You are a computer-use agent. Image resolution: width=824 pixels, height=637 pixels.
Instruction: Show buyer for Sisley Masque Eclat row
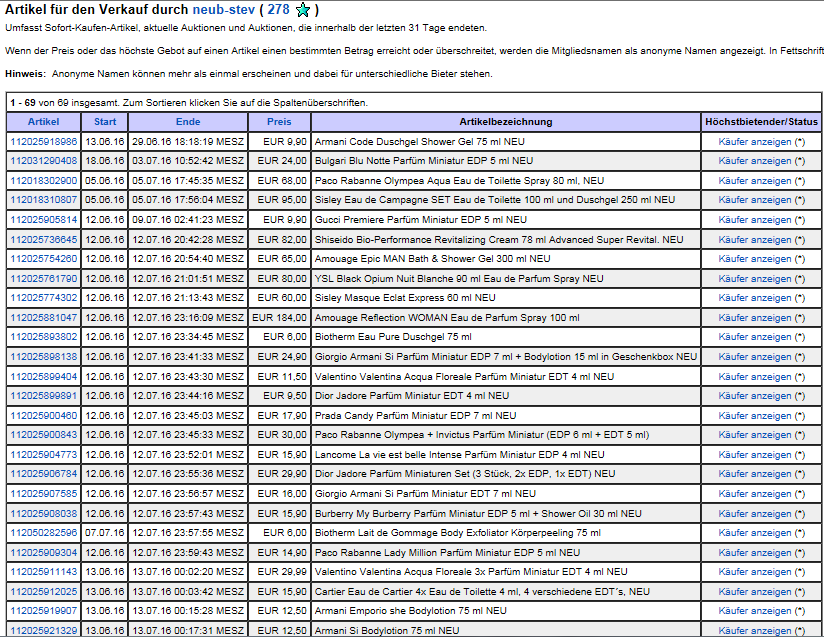pyautogui.click(x=755, y=297)
